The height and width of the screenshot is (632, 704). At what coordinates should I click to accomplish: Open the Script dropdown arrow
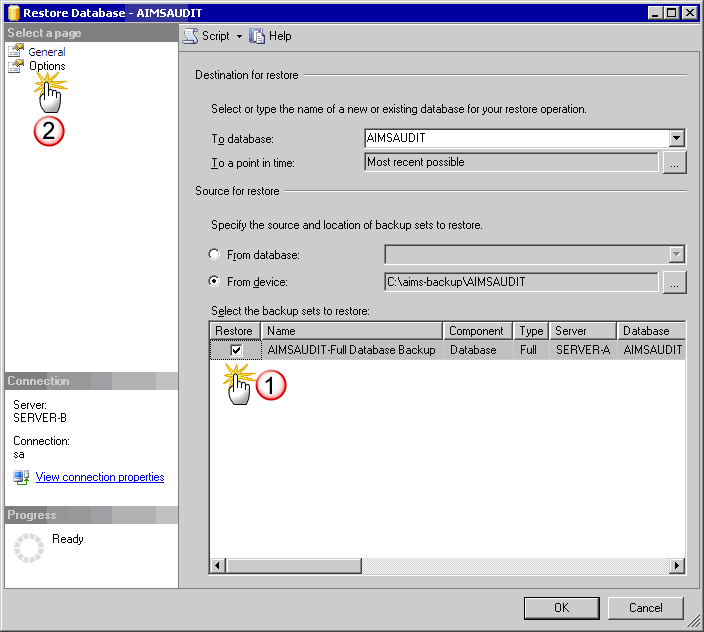tap(239, 36)
